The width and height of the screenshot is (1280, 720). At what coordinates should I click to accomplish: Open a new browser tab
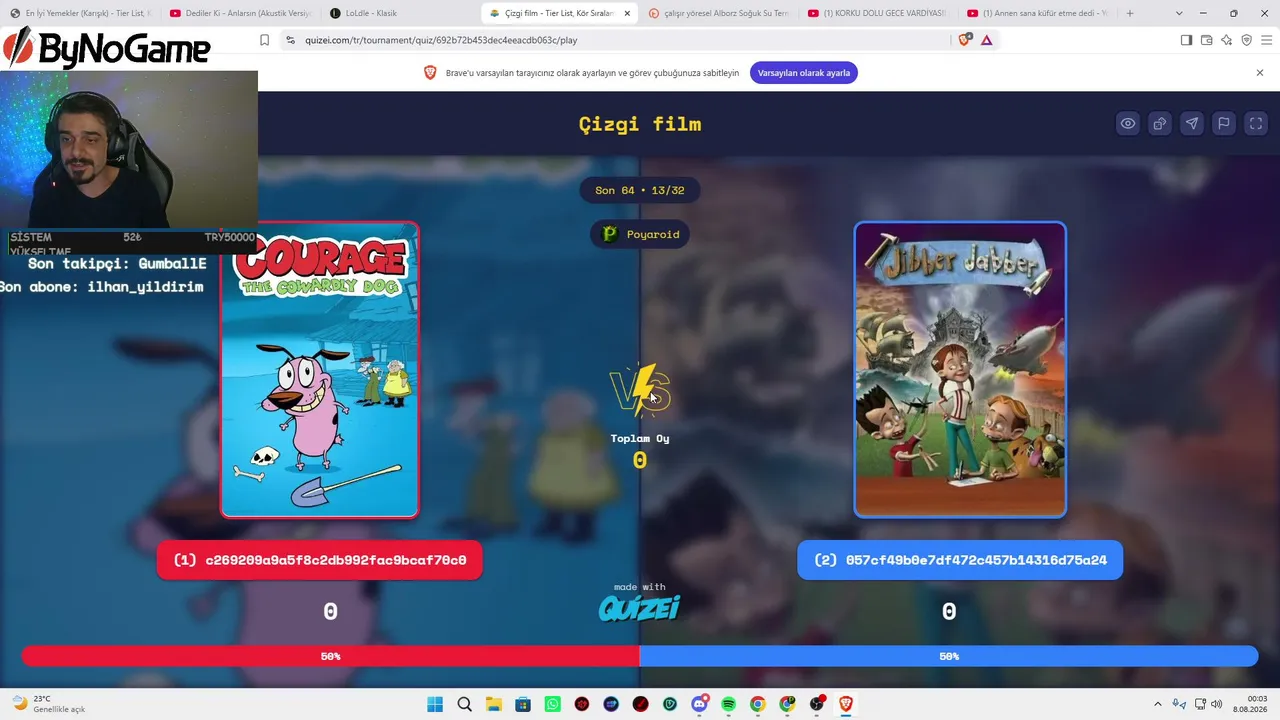pos(1130,13)
